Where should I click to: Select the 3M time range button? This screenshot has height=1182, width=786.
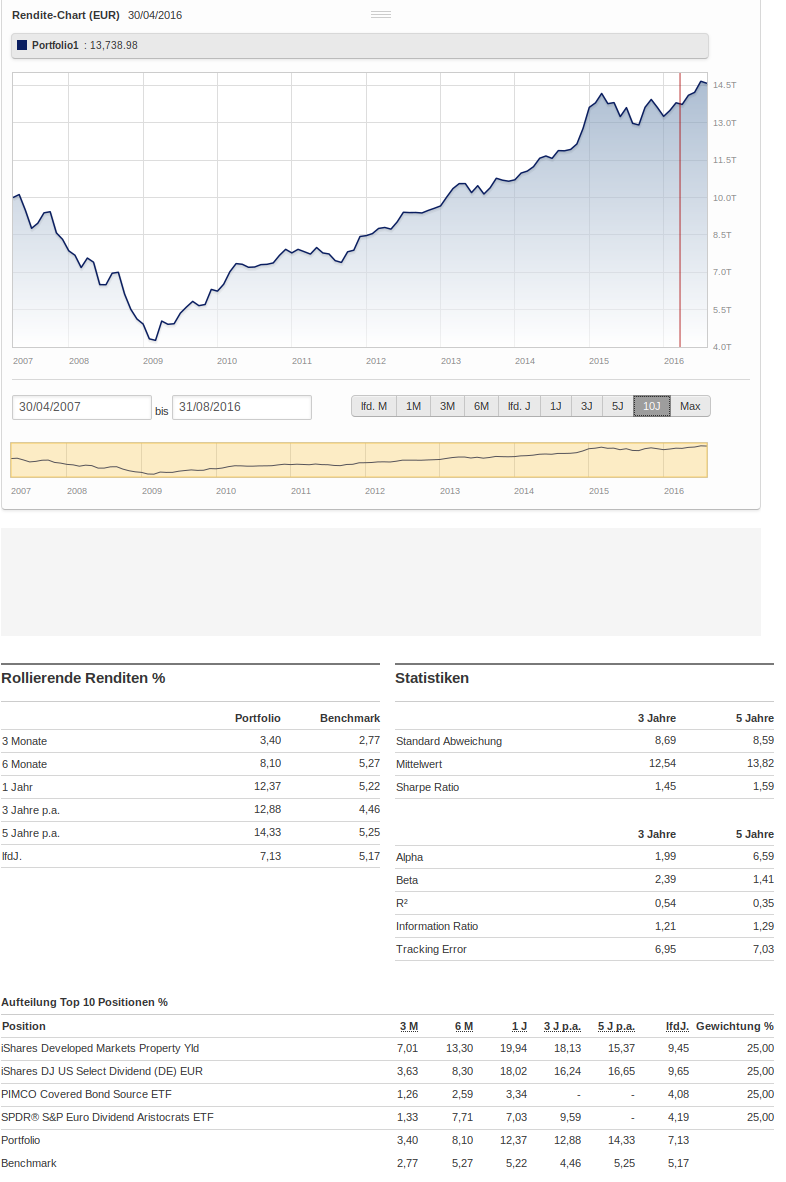pos(447,406)
